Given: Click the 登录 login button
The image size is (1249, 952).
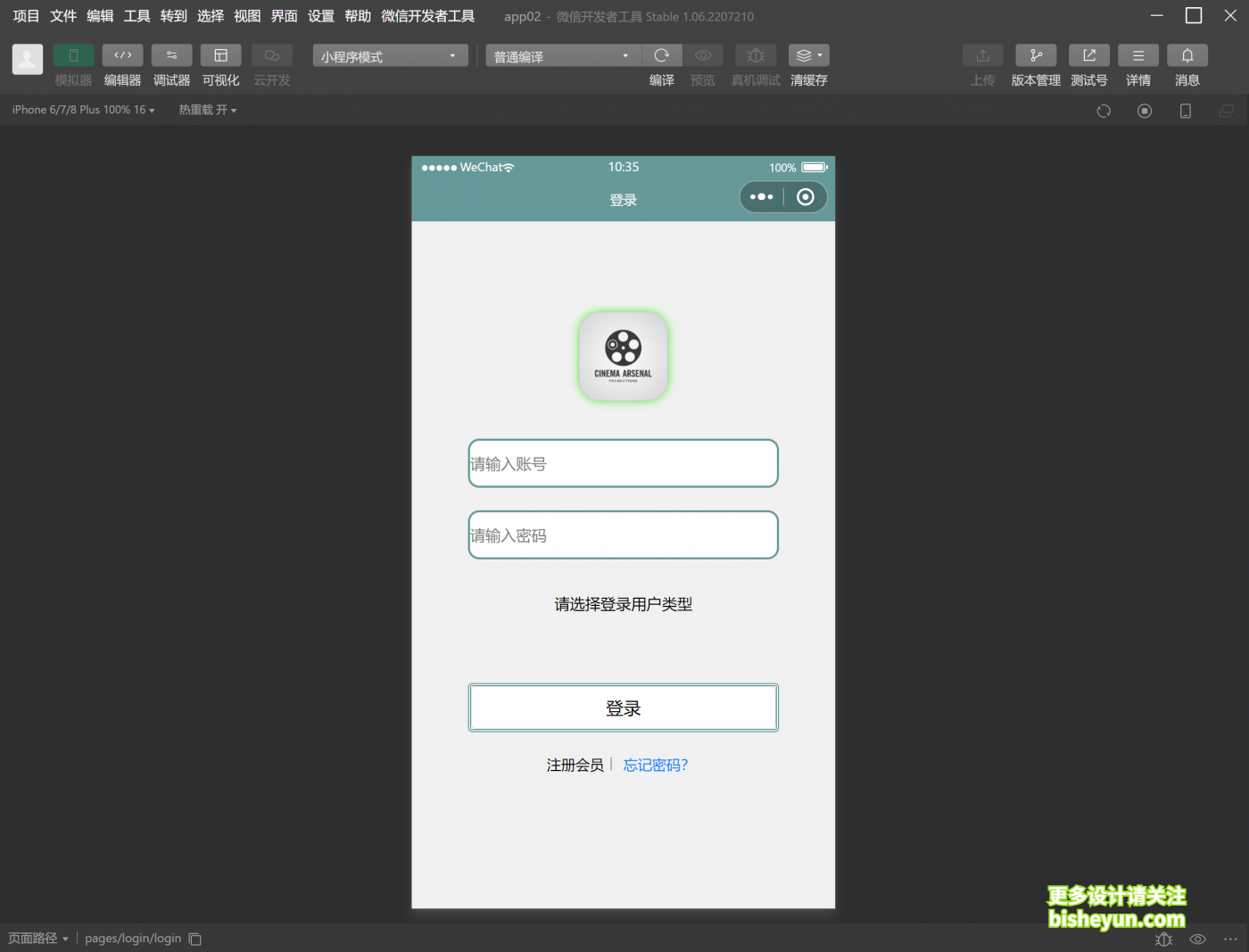Looking at the screenshot, I should coord(624,708).
